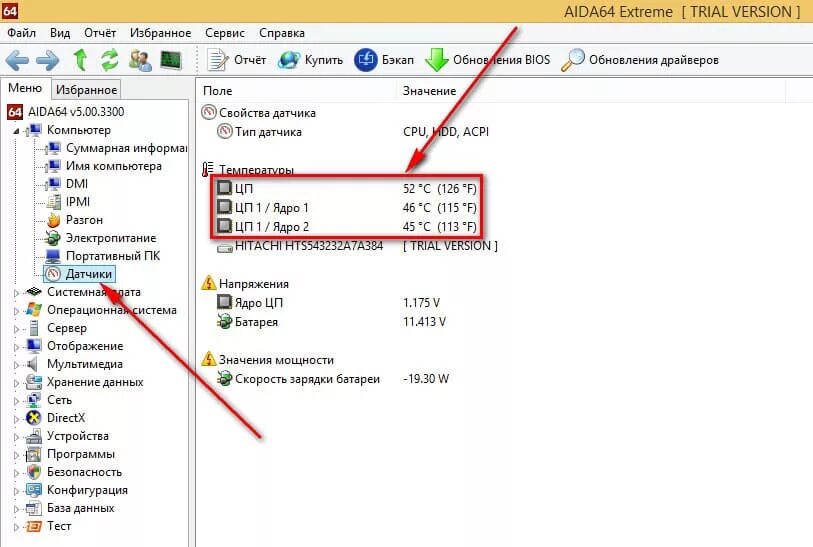Switch to the Меню tab
The width and height of the screenshot is (813, 547).
[x=25, y=88]
